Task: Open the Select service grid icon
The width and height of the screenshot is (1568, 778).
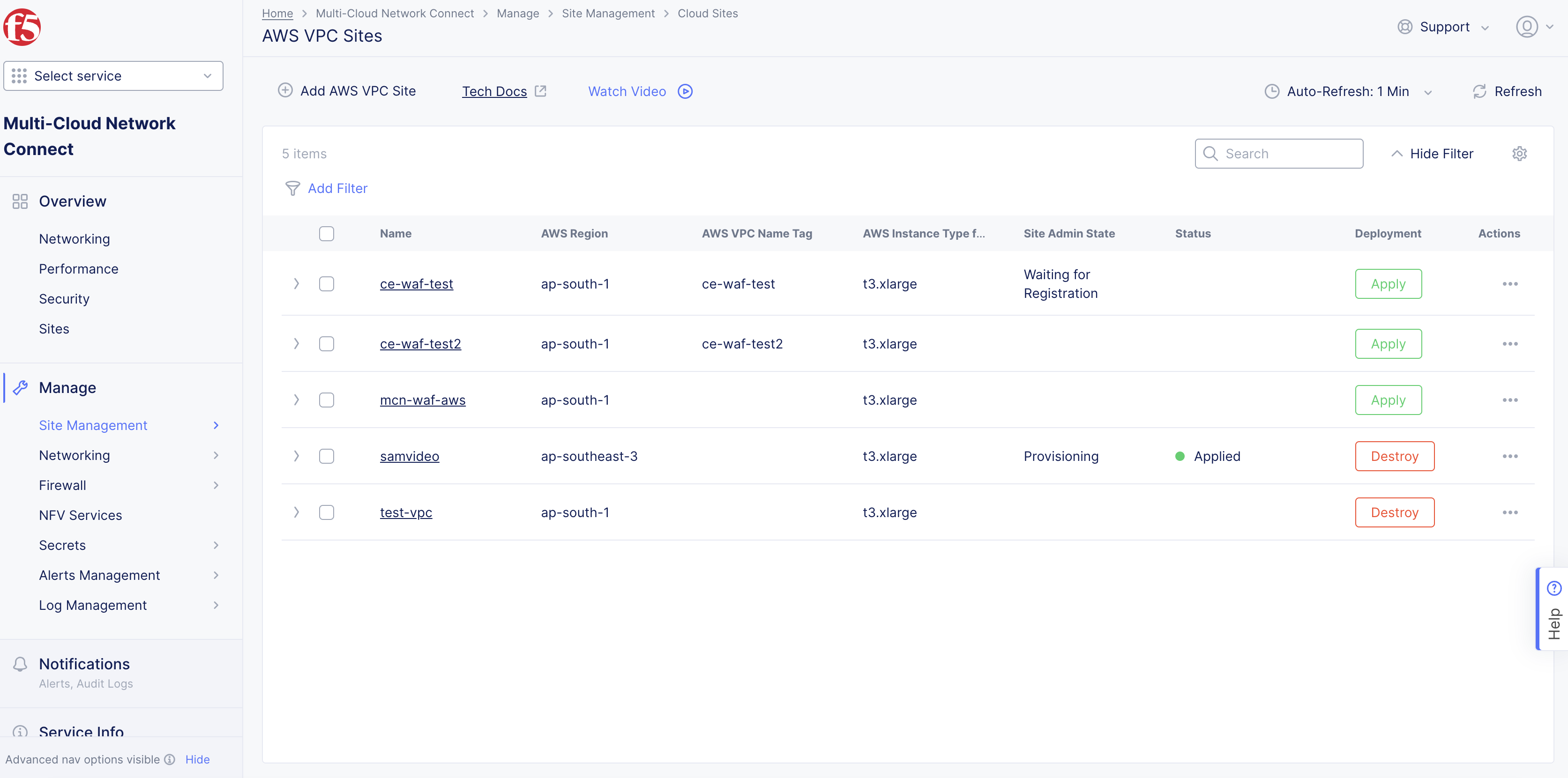Action: (x=18, y=75)
